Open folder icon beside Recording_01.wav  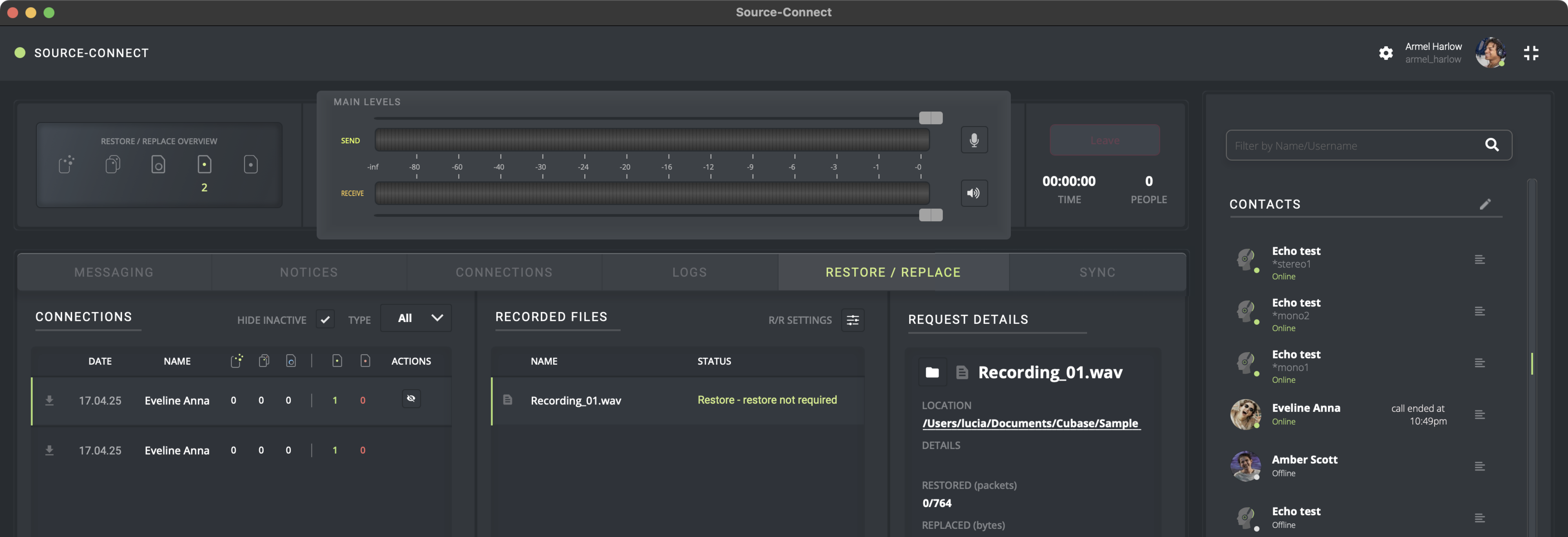932,372
